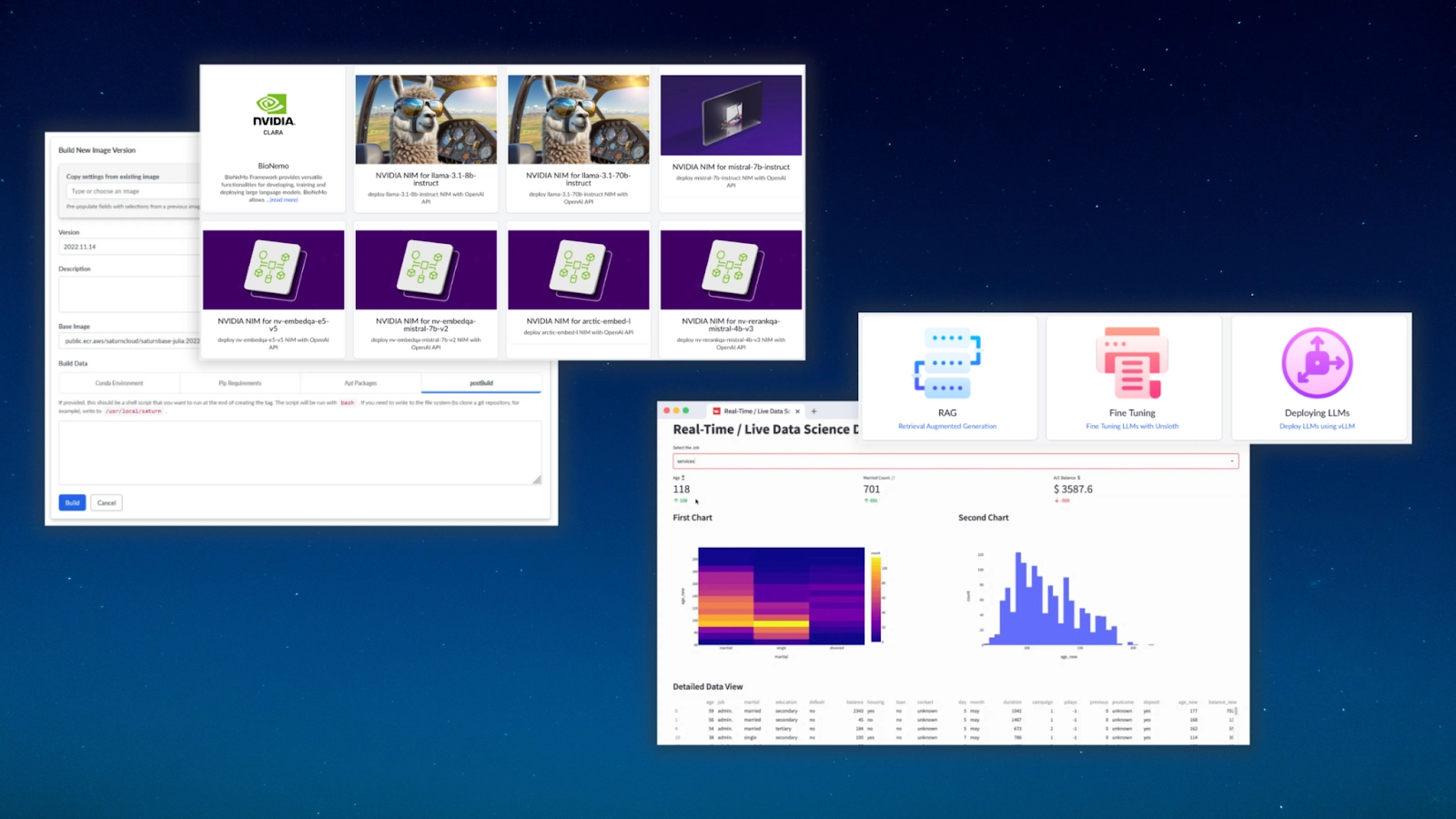Click the 'education' column header in data table

[786, 703]
